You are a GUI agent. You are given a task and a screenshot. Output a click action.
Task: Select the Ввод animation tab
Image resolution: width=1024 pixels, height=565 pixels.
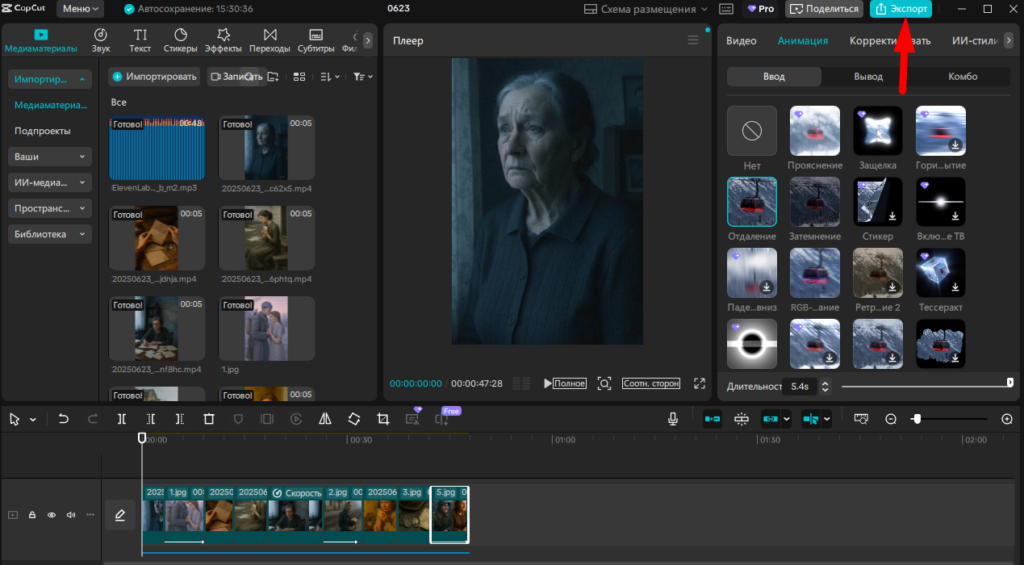coord(774,76)
